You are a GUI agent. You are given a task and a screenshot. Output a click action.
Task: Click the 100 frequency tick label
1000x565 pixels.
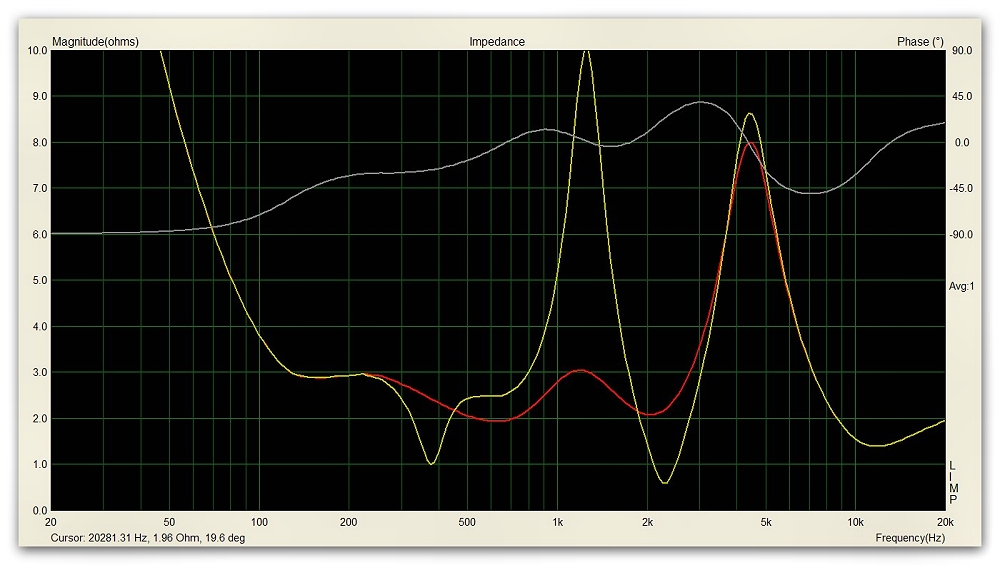259,522
